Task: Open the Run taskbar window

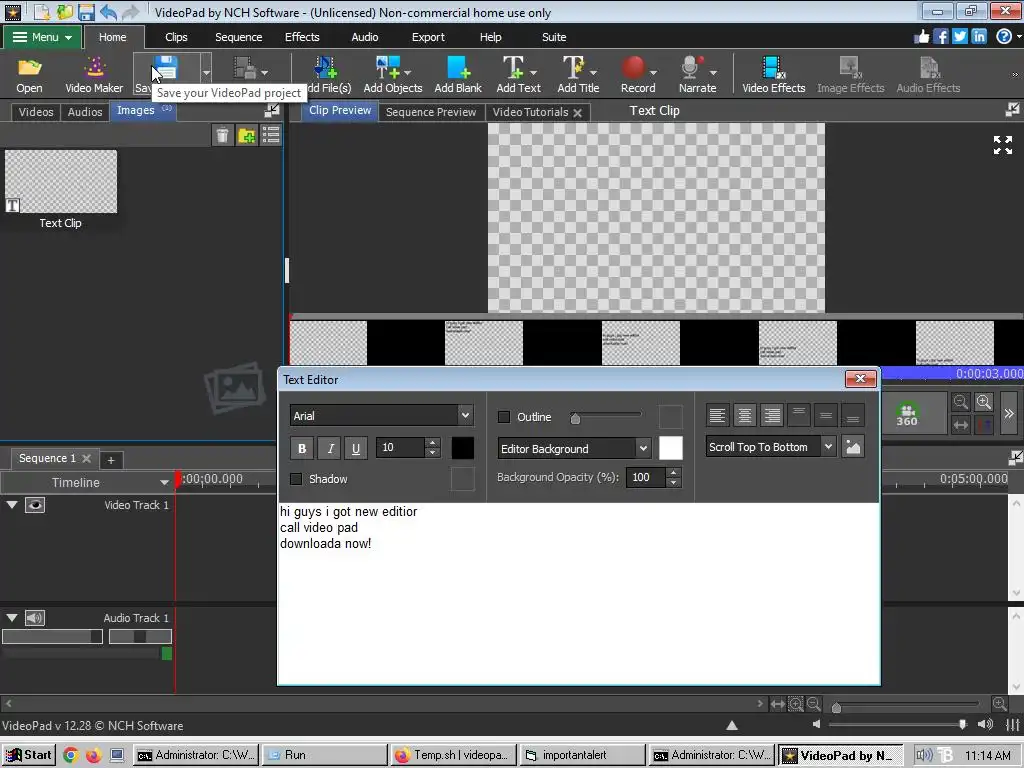Action: coord(325,755)
